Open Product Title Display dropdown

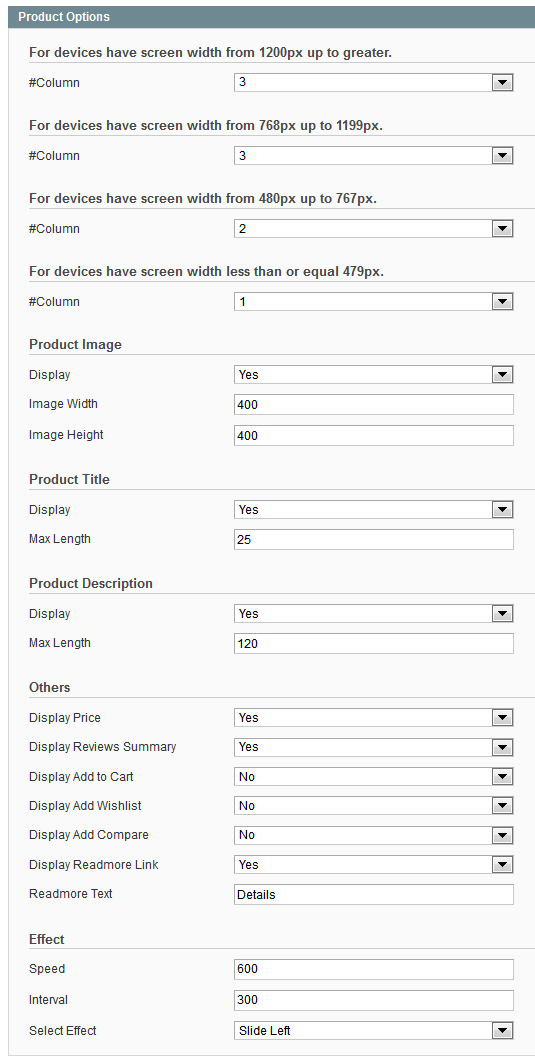[374, 509]
